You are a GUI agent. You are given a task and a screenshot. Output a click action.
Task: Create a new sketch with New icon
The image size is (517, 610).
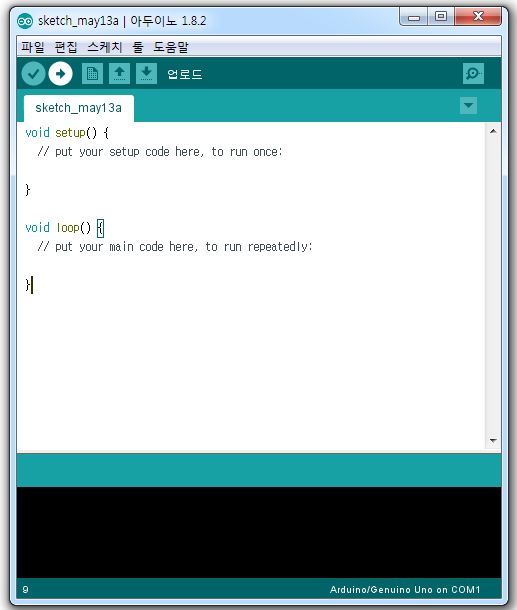point(93,74)
